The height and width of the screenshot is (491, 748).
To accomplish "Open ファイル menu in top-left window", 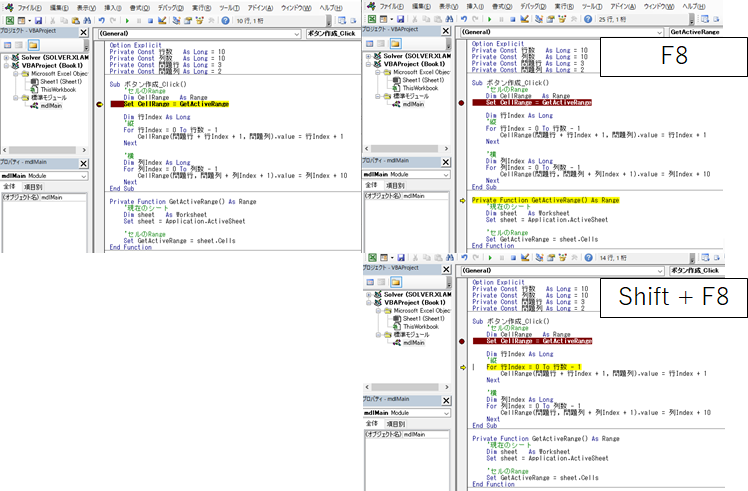I will click(x=30, y=8).
